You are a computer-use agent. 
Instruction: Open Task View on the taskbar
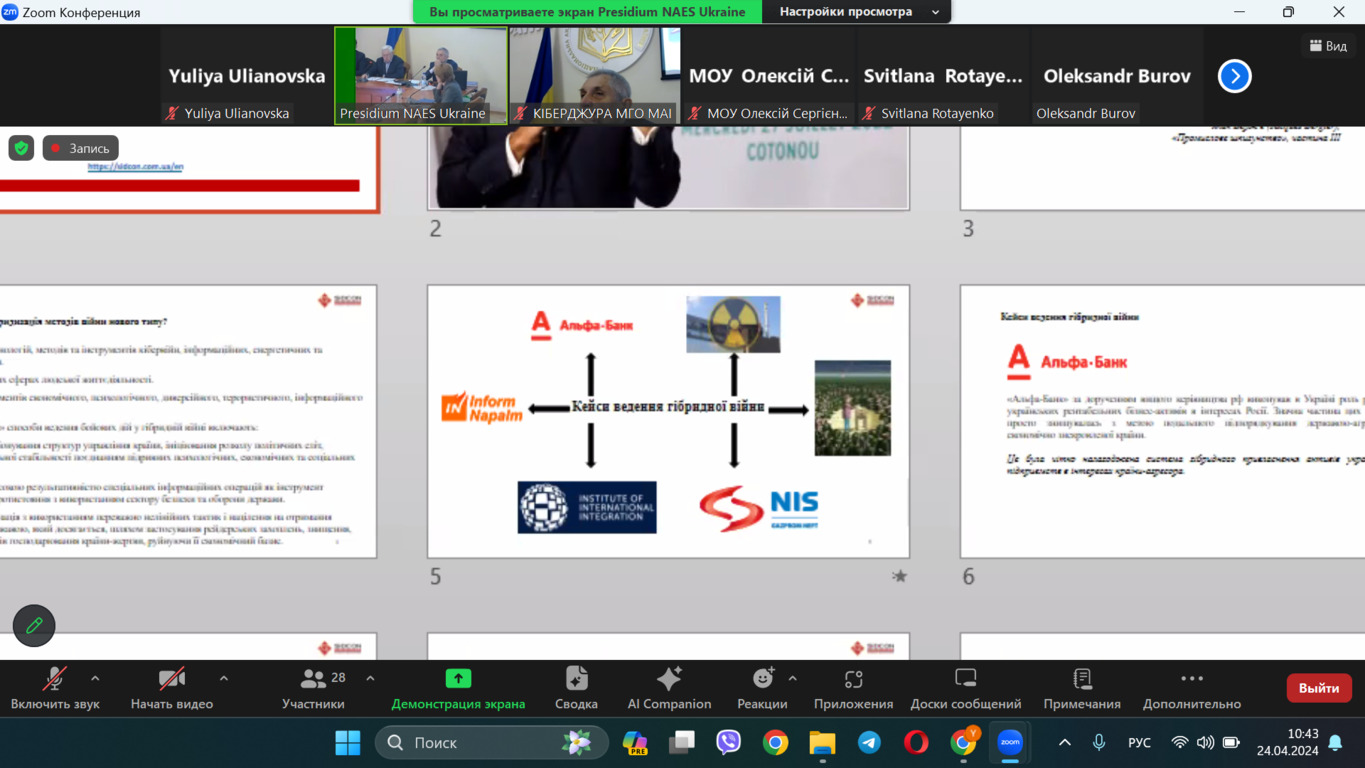(x=682, y=743)
